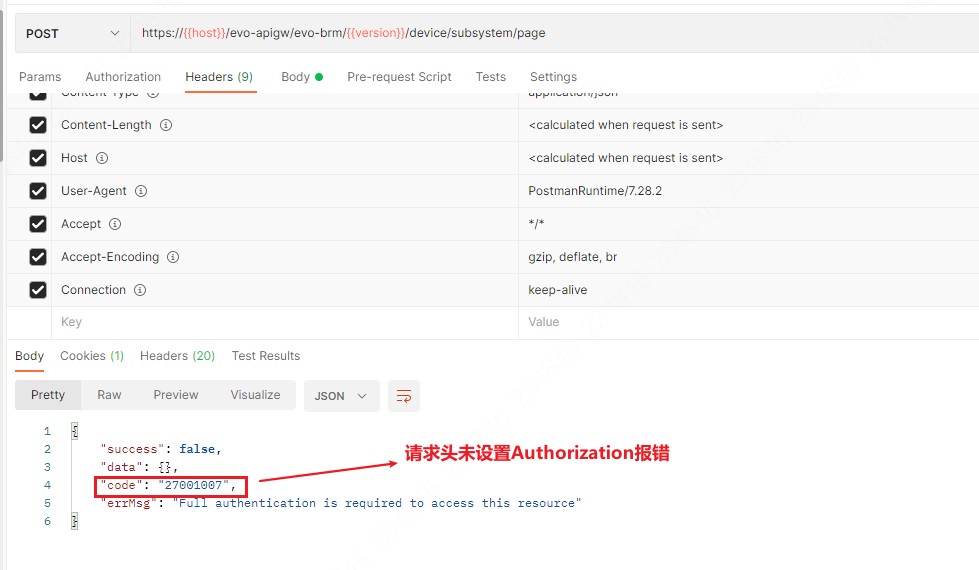Screen dimensions: 979x570
Task: Switch to response Cookies tab
Action: (x=91, y=356)
